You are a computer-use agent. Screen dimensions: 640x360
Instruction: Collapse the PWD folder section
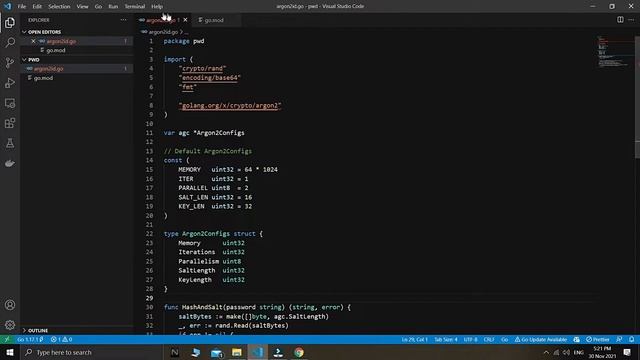pos(78,60)
